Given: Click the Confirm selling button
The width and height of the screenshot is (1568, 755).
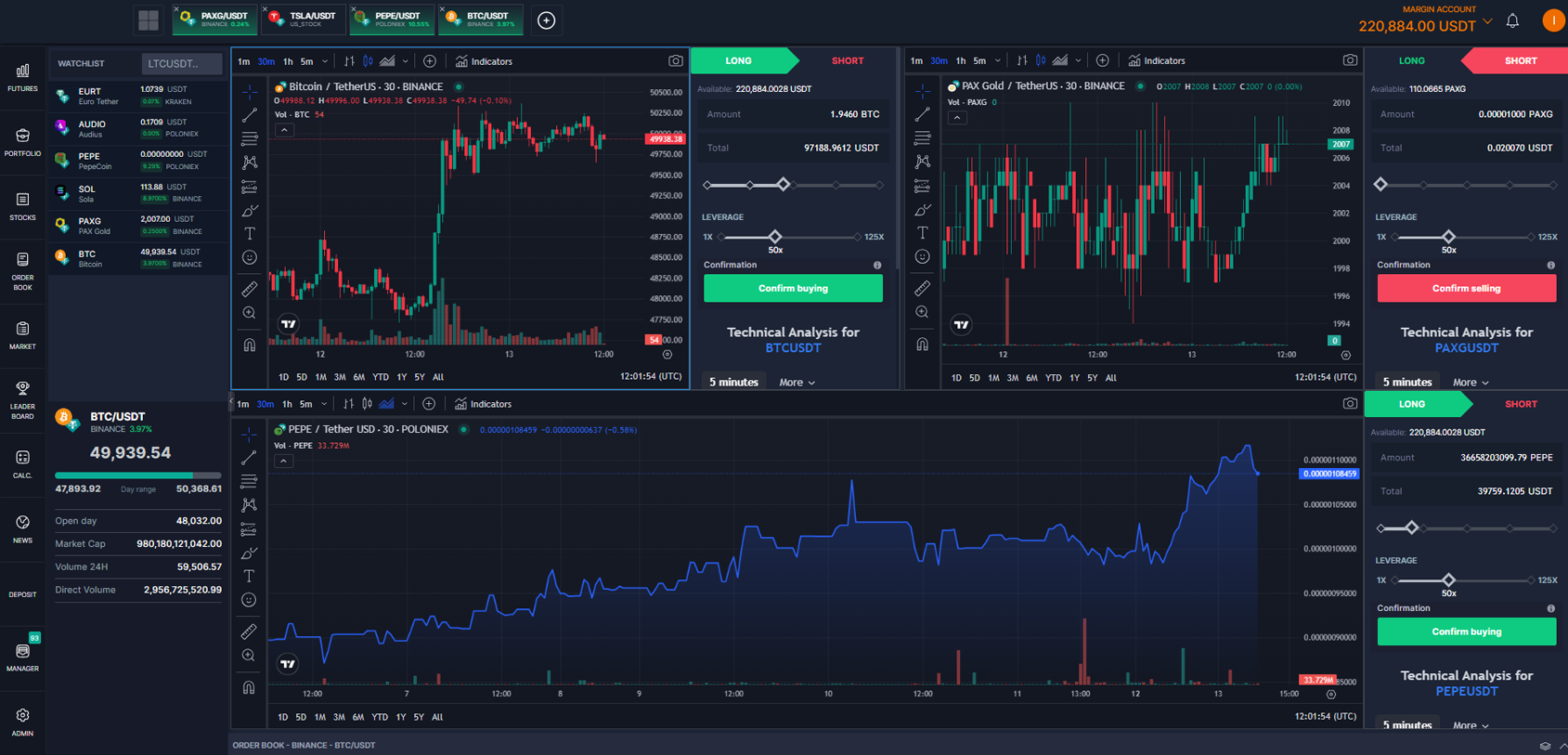Looking at the screenshot, I should pos(1467,289).
